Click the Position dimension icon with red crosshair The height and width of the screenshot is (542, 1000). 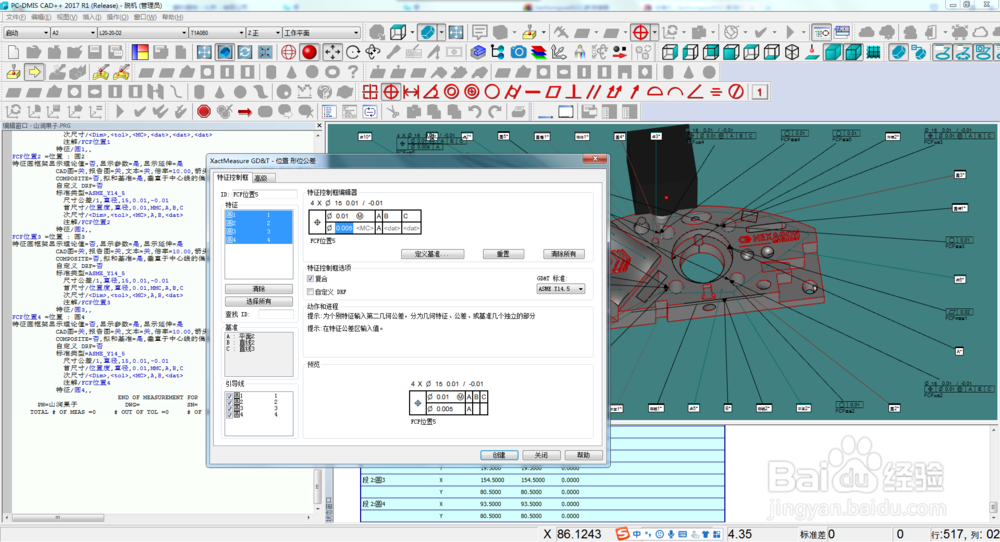pyautogui.click(x=390, y=92)
